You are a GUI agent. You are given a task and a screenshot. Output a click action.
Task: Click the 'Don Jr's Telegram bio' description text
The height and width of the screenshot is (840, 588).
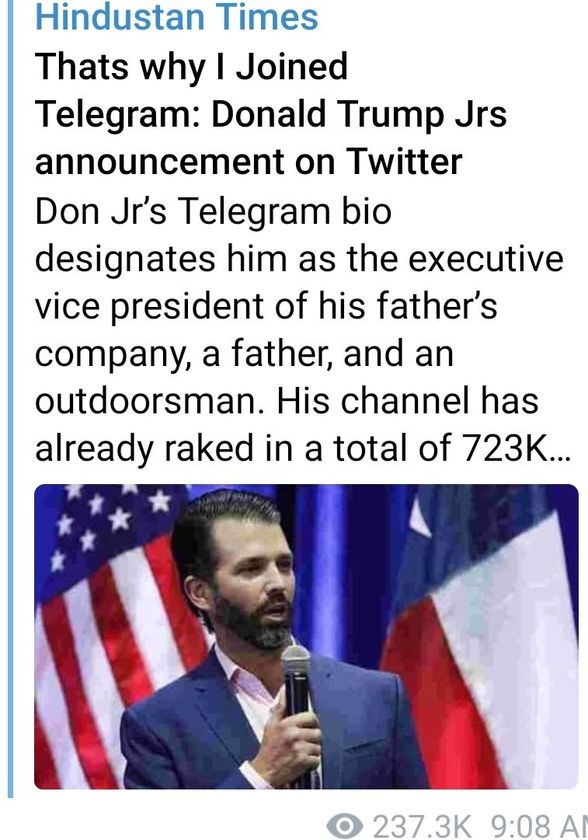213,211
